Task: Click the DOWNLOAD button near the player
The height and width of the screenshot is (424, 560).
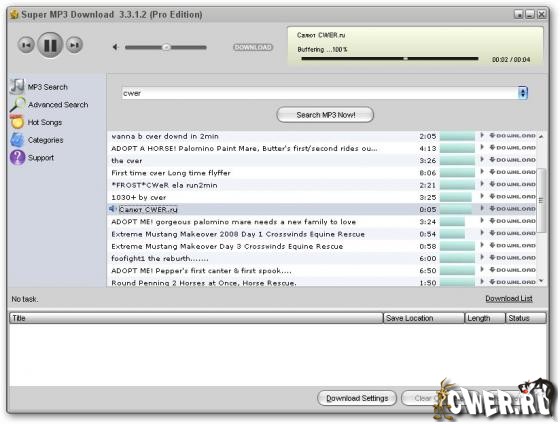Action: [x=253, y=47]
